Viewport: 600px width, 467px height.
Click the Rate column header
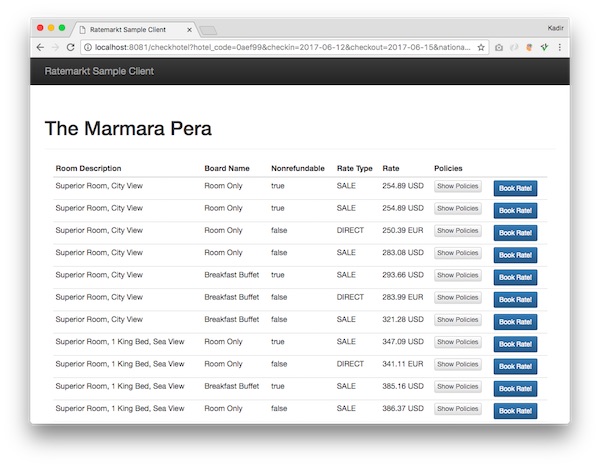[391, 168]
